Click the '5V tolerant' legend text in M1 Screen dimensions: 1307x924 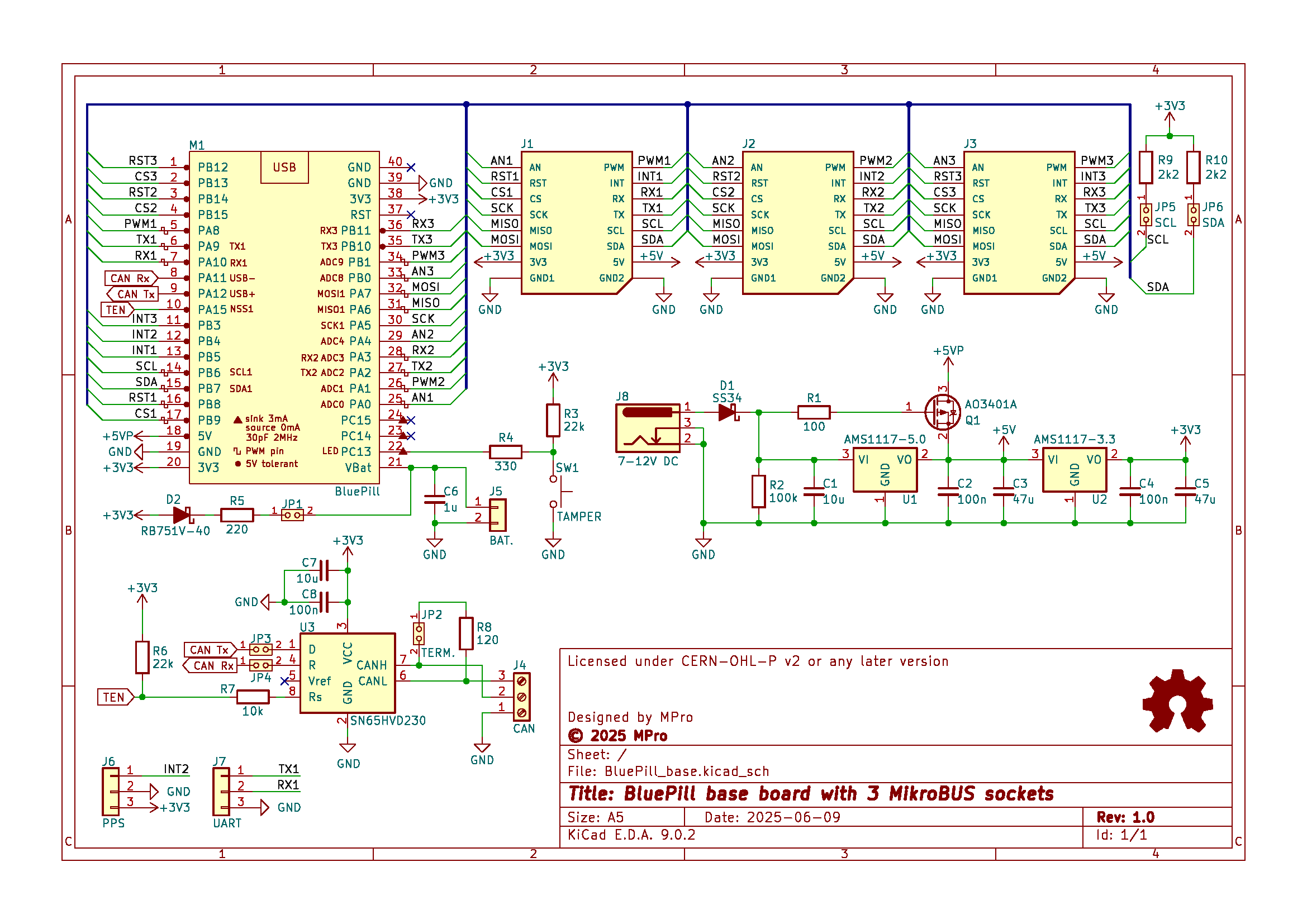[272, 464]
